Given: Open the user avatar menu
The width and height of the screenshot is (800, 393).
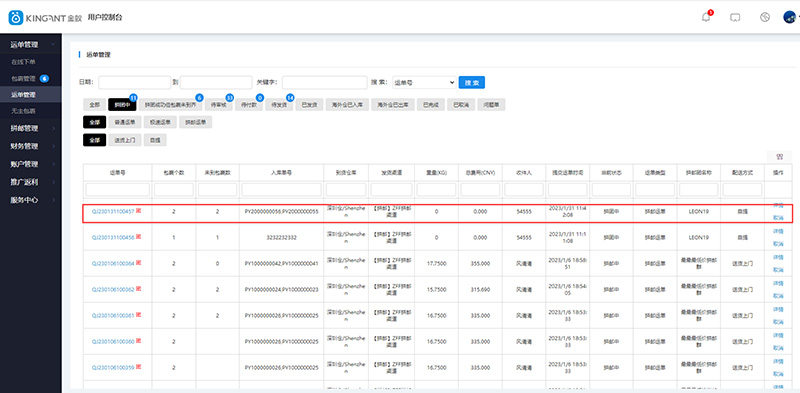Looking at the screenshot, I should (x=790, y=17).
